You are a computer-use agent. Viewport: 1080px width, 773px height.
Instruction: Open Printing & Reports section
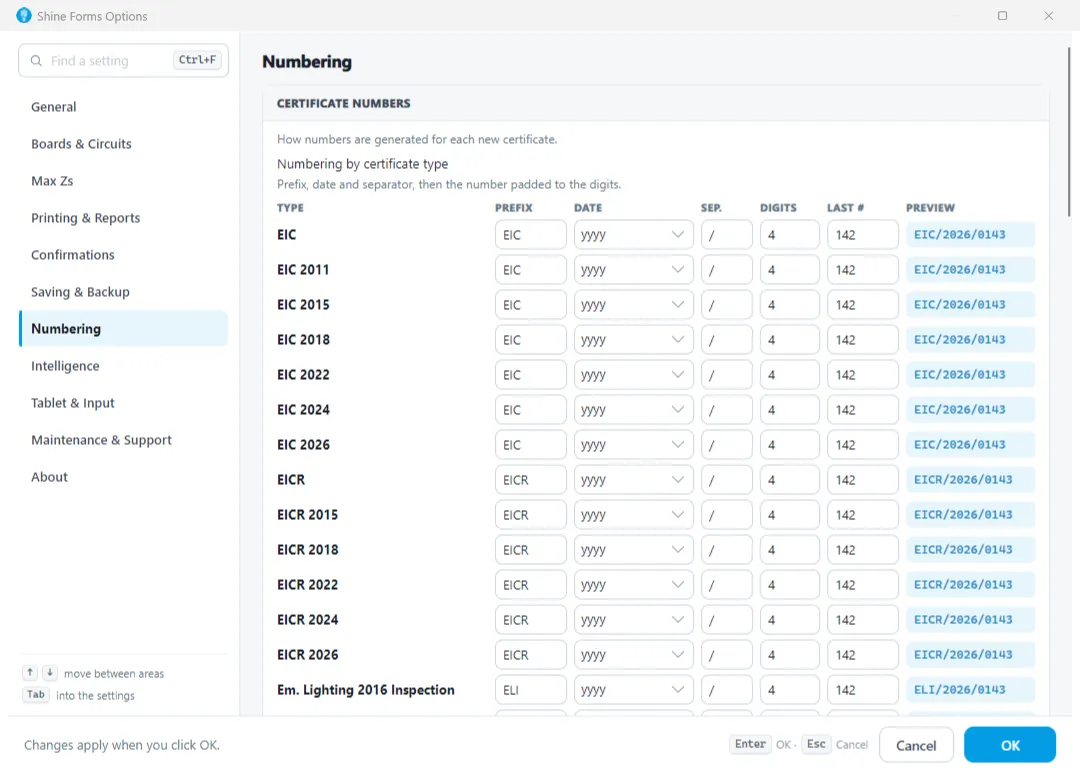[x=123, y=218]
